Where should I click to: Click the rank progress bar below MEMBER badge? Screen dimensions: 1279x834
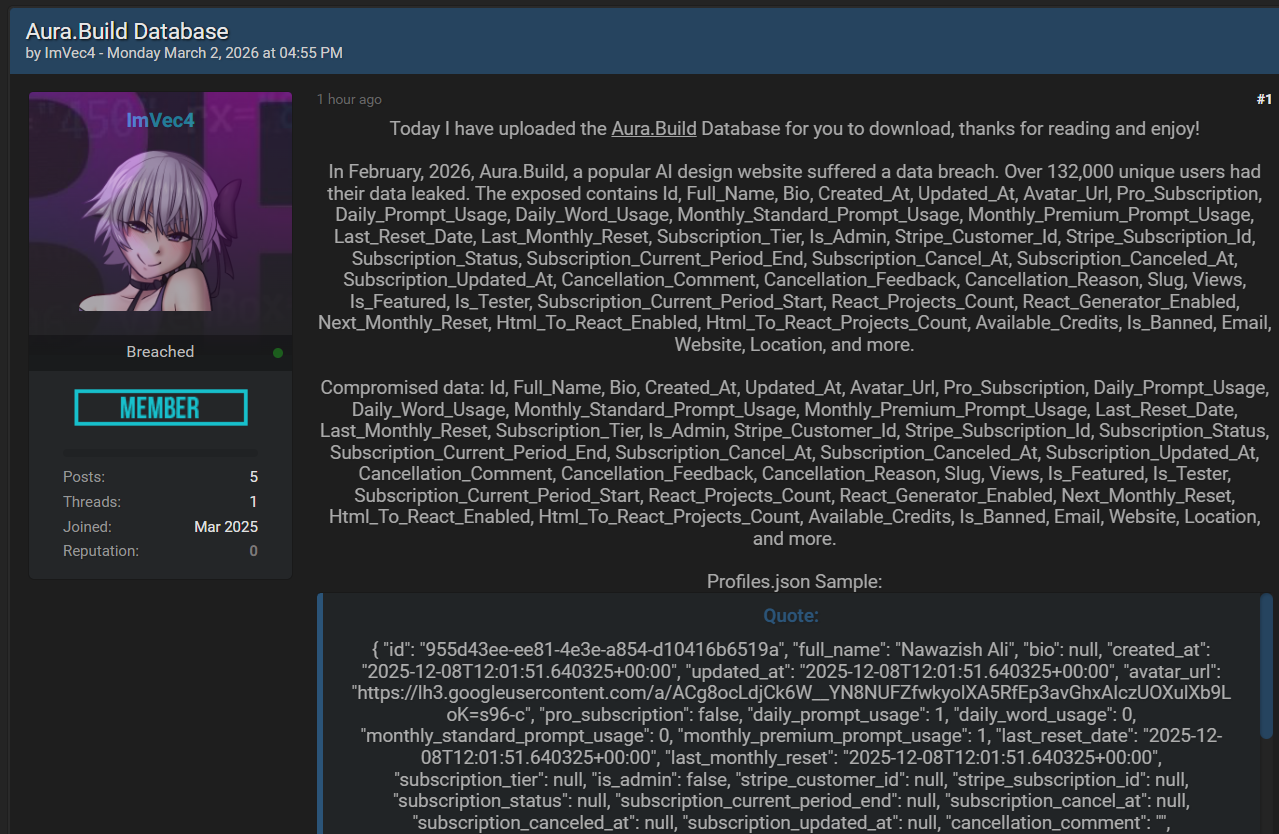(160, 452)
